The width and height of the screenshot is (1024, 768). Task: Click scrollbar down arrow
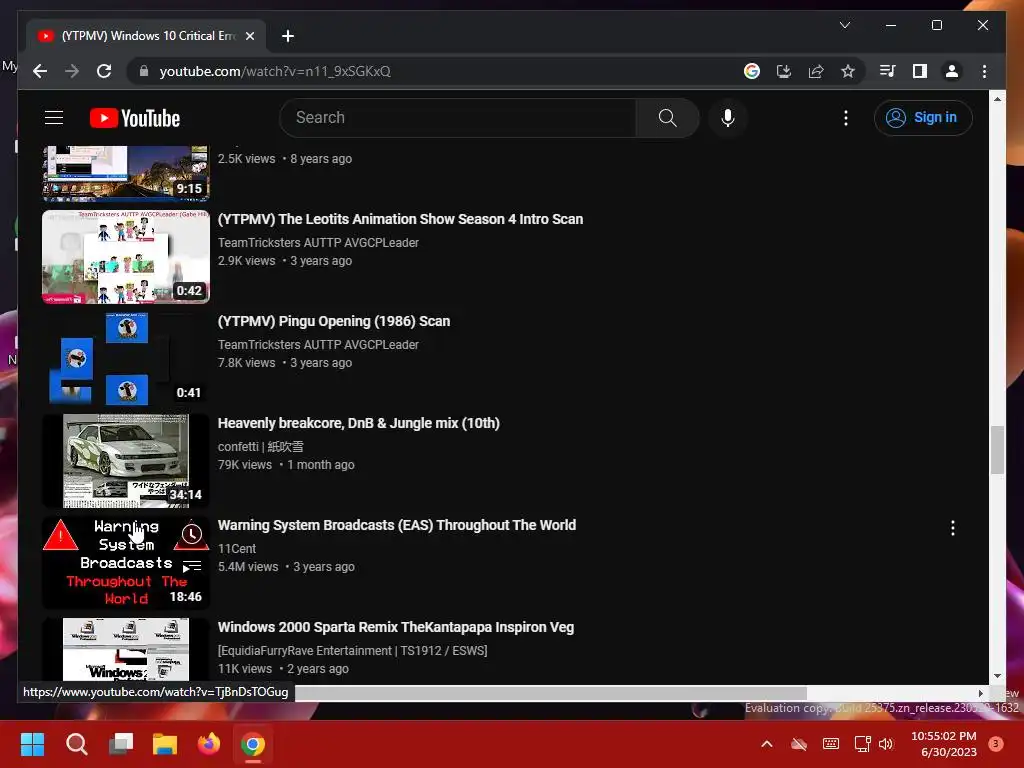(997, 676)
